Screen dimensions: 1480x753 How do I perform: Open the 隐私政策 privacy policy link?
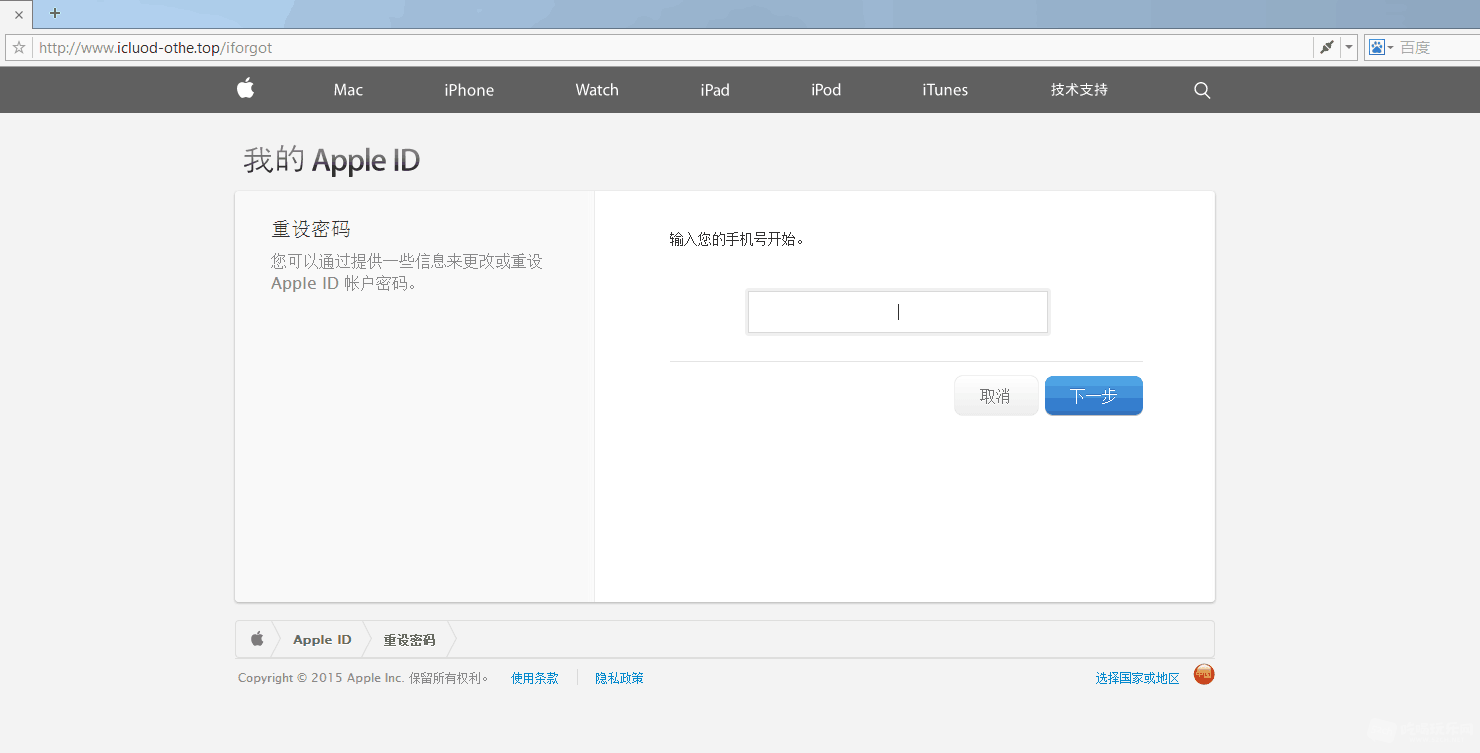[x=619, y=678]
